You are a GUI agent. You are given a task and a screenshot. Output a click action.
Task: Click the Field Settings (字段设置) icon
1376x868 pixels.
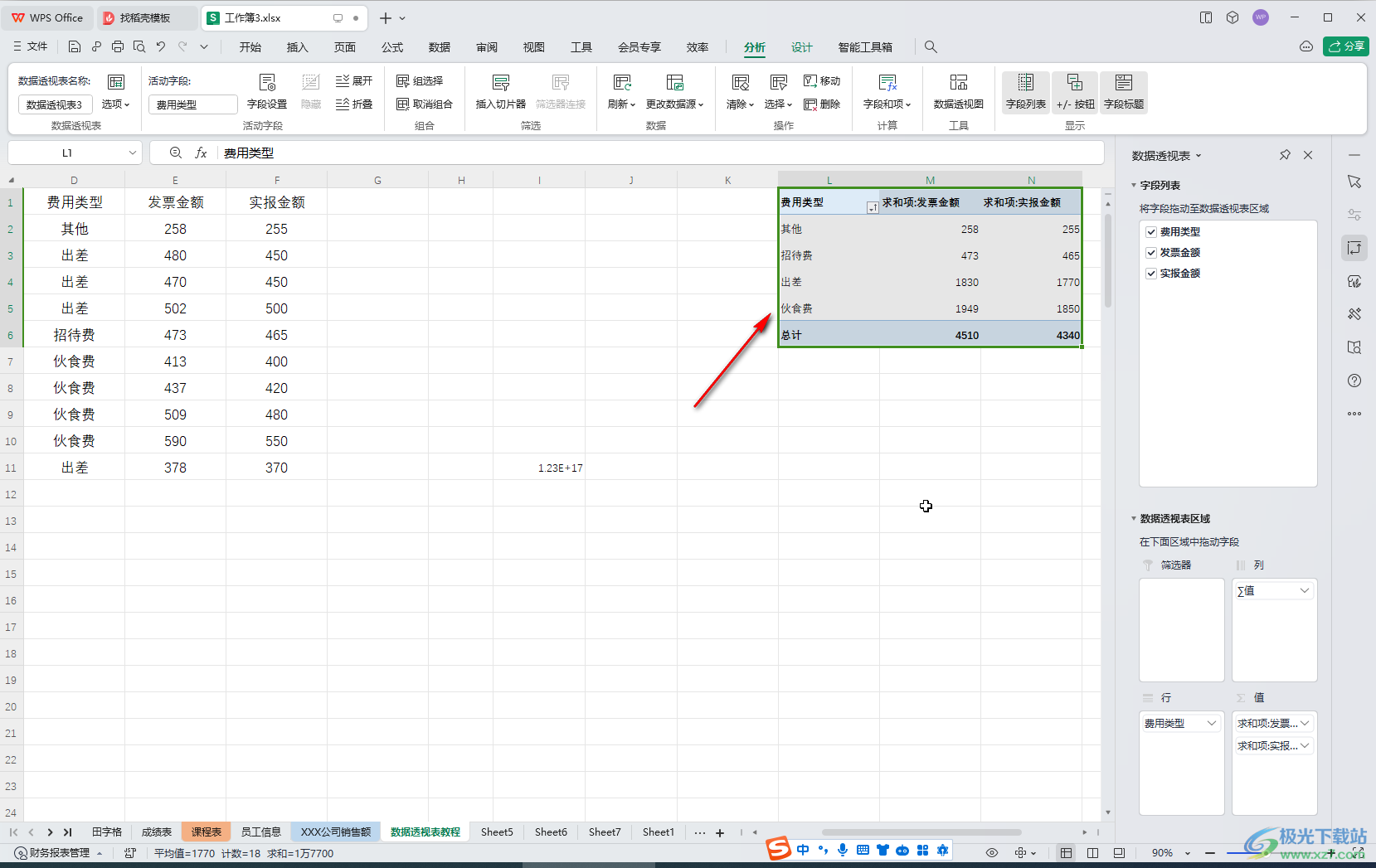pos(267,82)
